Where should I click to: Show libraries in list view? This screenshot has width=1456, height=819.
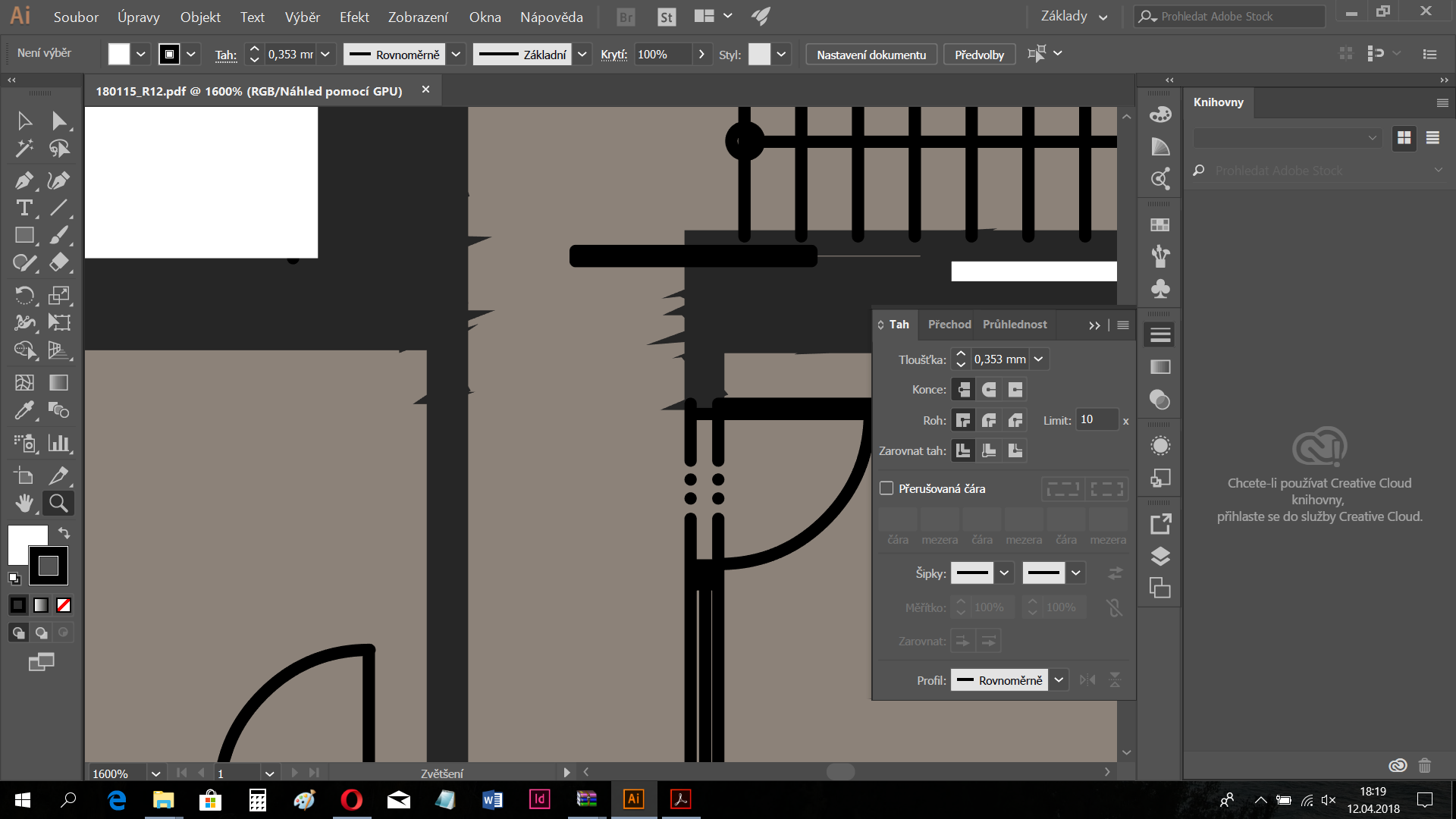tap(1432, 138)
